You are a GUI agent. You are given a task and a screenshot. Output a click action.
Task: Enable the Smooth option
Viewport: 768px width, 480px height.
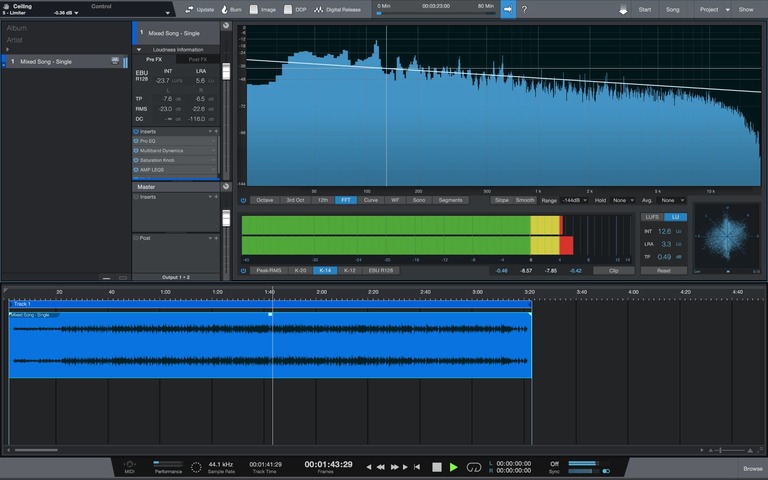click(x=525, y=200)
